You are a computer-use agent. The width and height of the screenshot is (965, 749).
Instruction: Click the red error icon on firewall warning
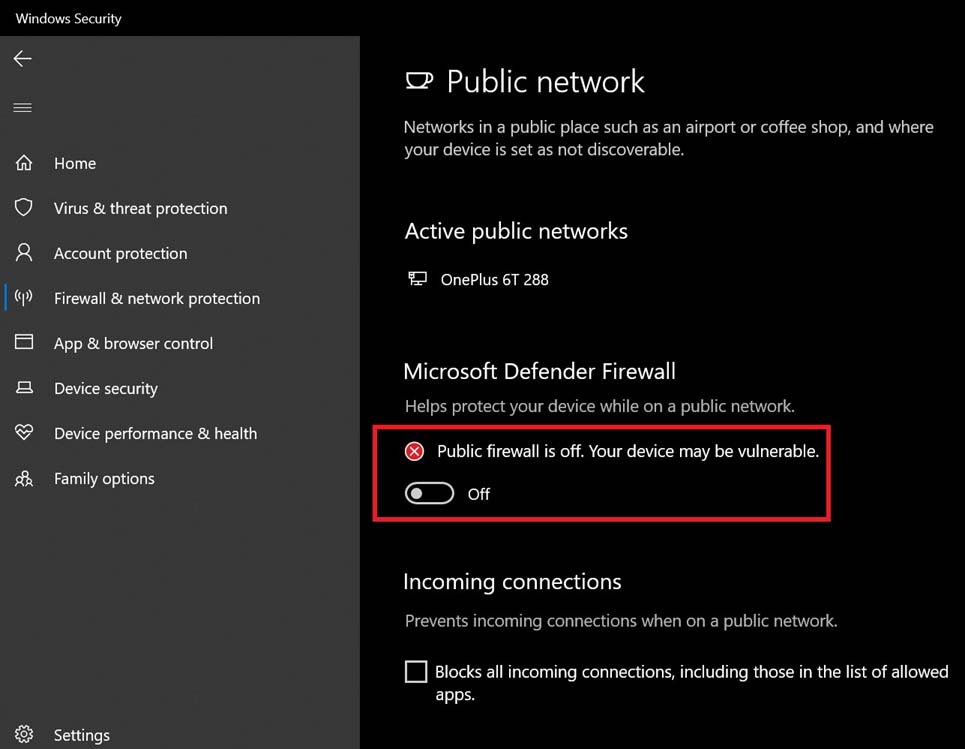[414, 452]
